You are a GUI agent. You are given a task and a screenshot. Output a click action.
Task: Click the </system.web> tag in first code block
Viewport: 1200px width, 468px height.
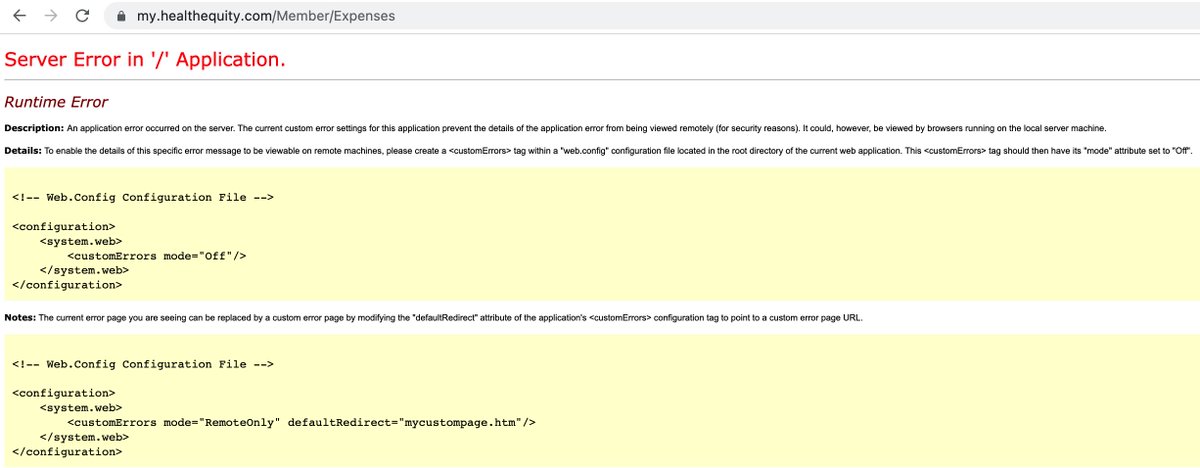coord(85,270)
